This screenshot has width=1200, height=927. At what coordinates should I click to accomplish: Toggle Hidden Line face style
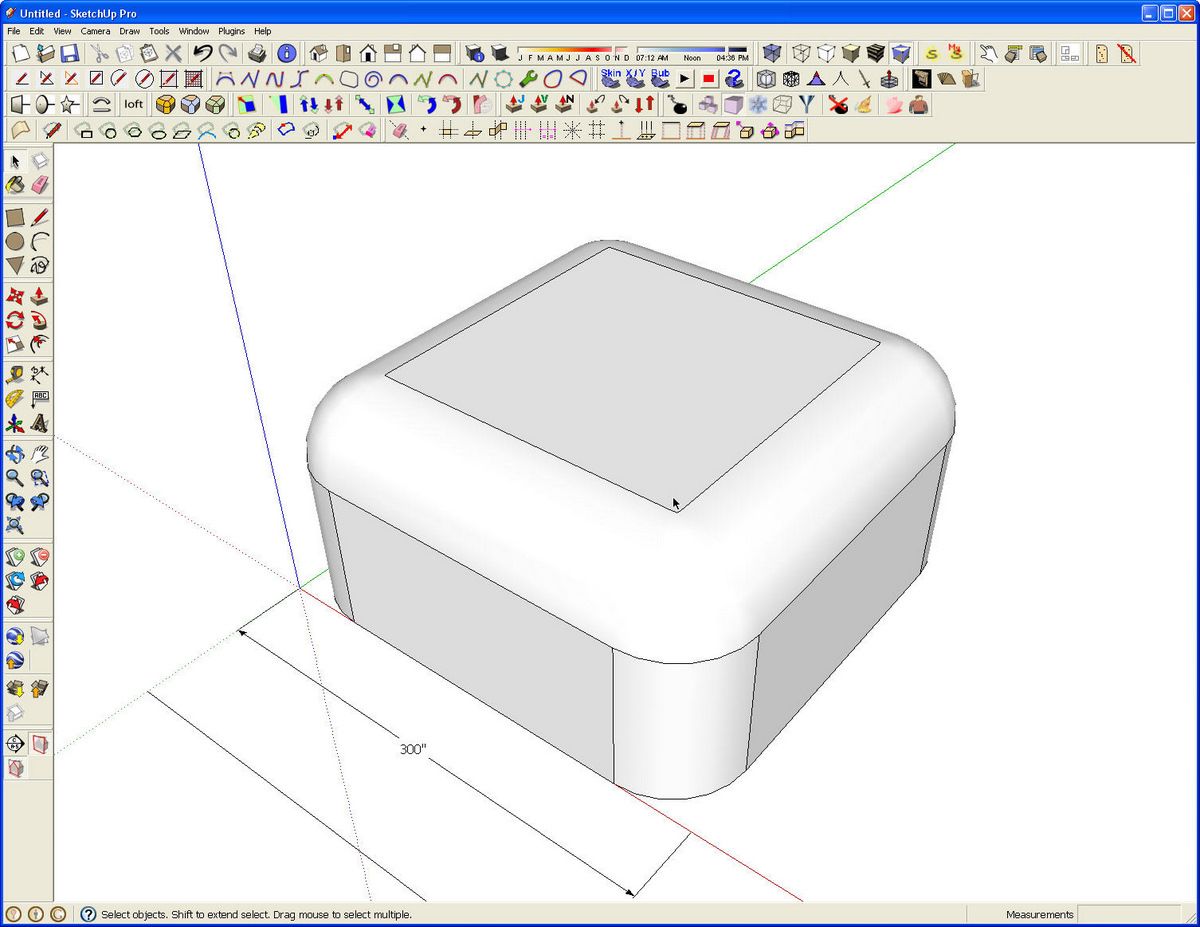coord(826,53)
